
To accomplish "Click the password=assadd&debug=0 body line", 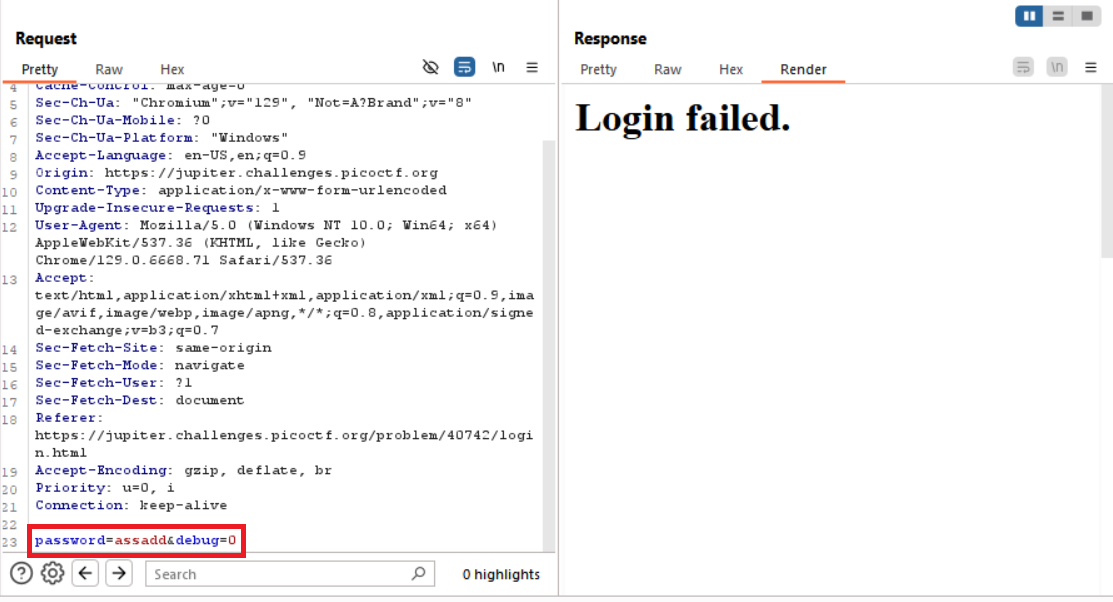I will tap(136, 541).
